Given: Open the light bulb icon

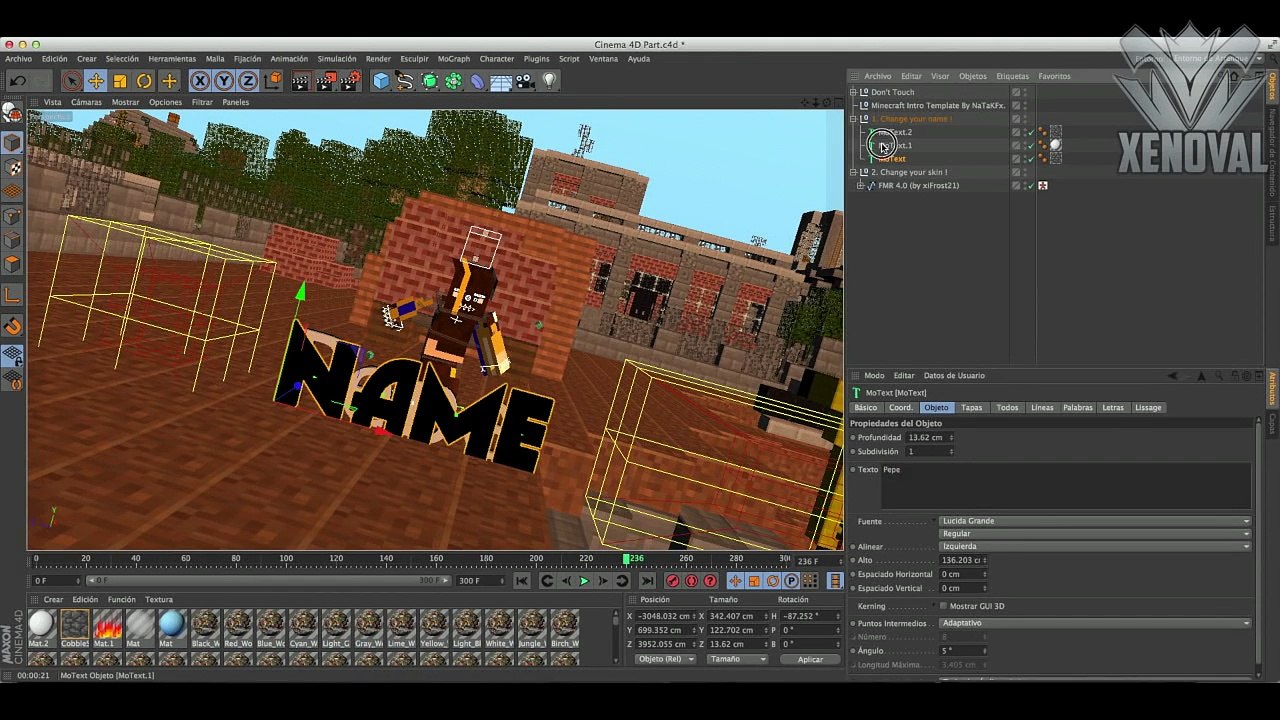Looking at the screenshot, I should [549, 81].
